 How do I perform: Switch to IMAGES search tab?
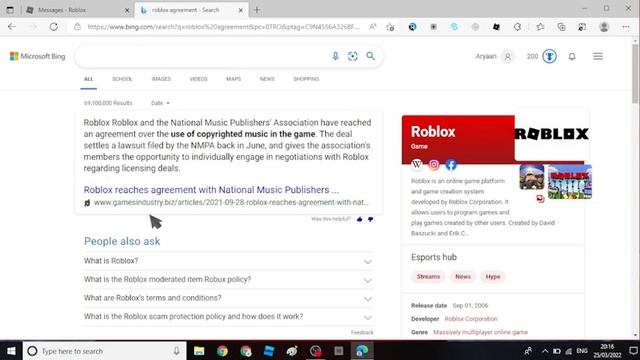161,79
